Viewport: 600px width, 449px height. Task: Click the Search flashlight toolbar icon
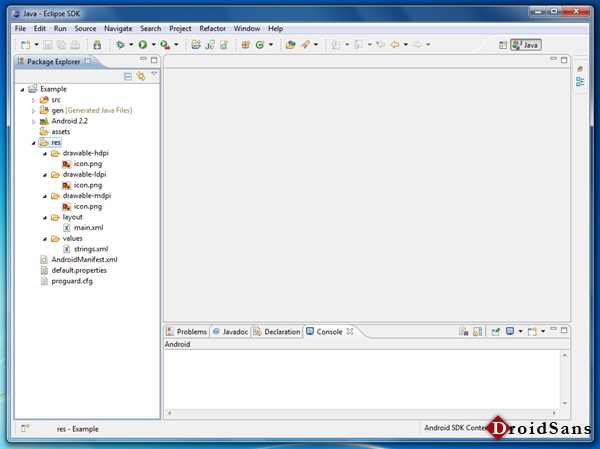(305, 45)
